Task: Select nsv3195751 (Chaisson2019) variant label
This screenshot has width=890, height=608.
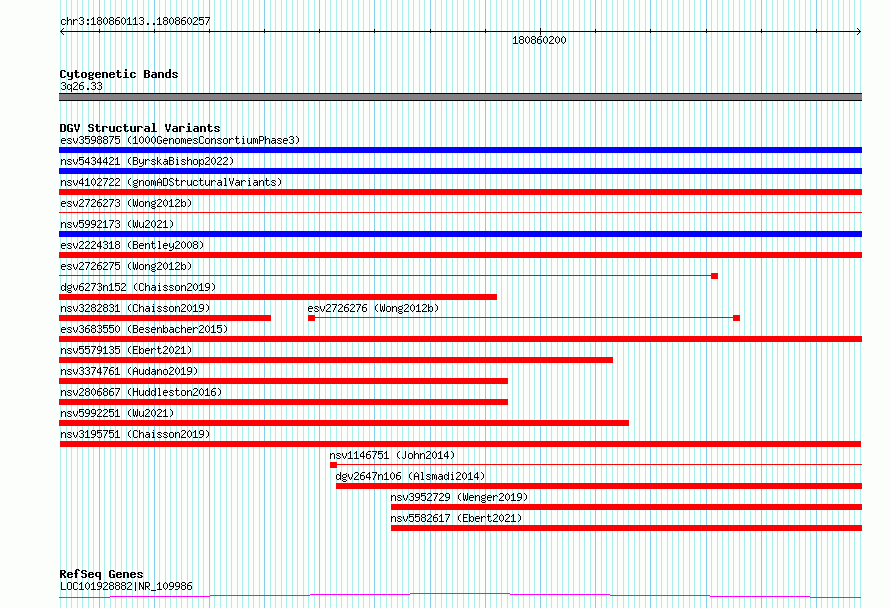Action: coord(135,434)
